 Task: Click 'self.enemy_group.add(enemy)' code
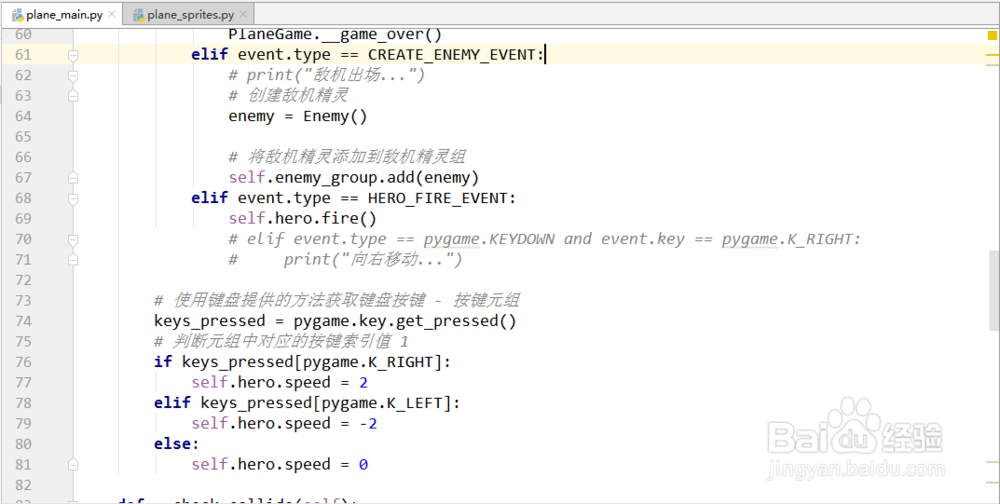pos(354,178)
